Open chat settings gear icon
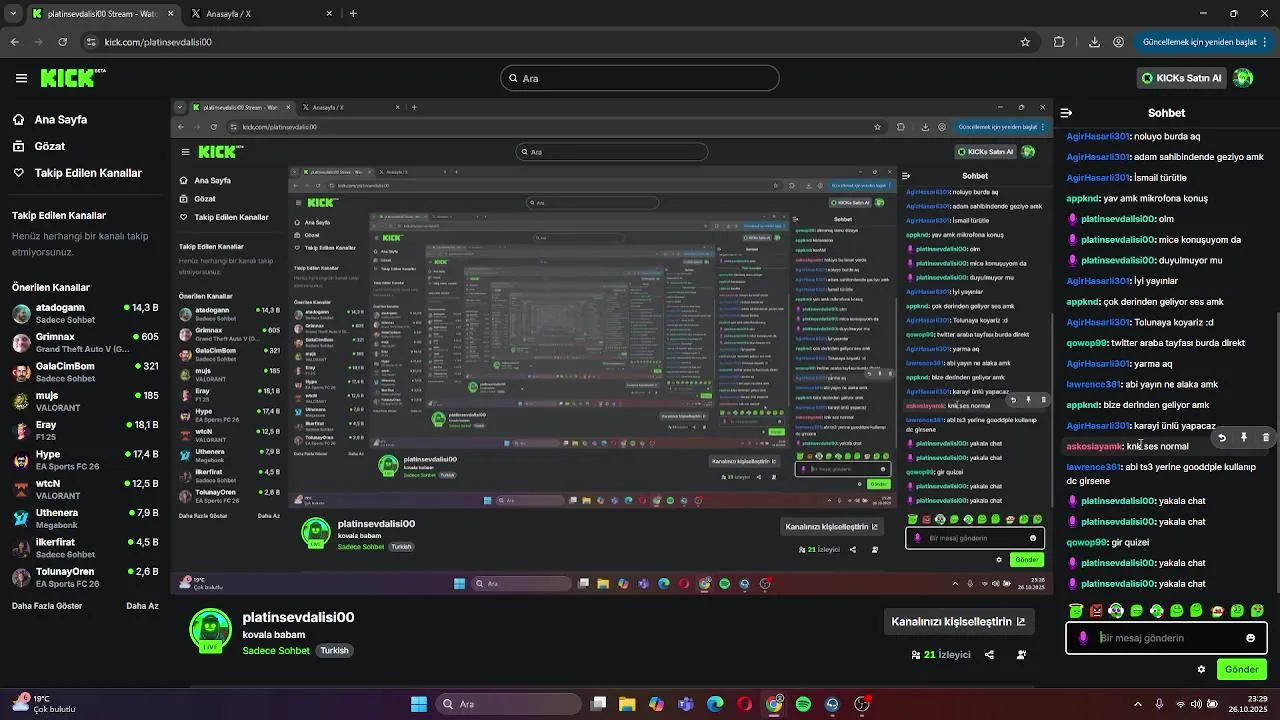The width and height of the screenshot is (1280, 720). point(1201,670)
